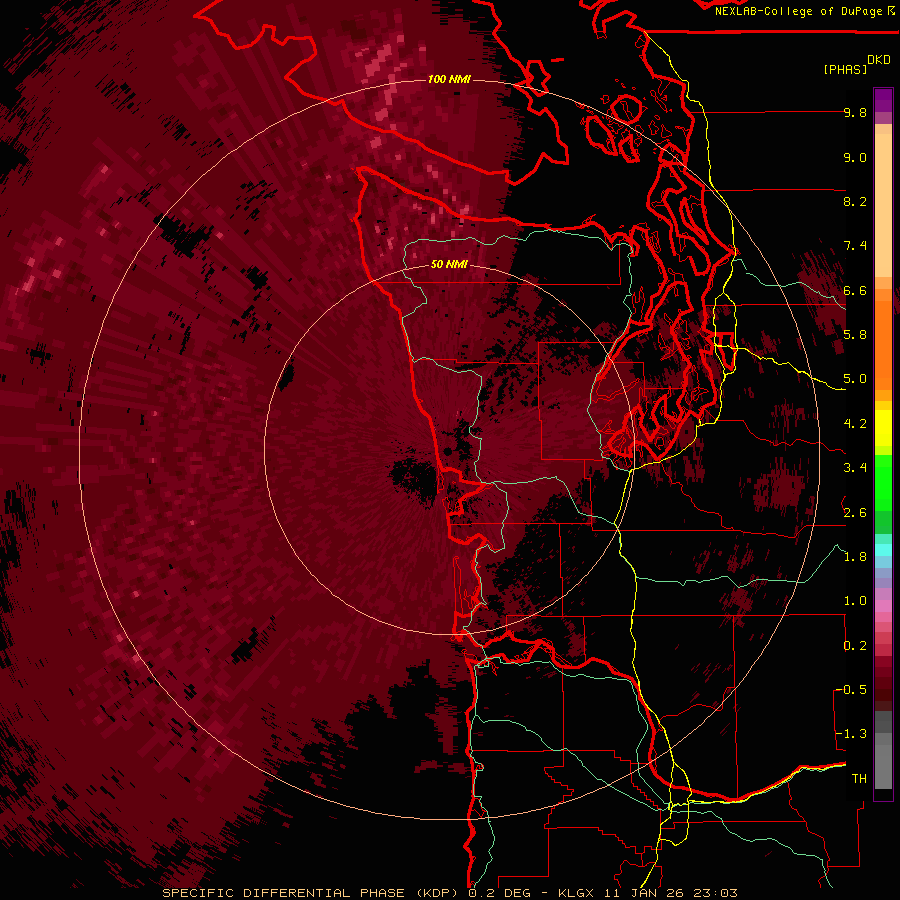This screenshot has width=900, height=900.
Task: Click the cyan segment of the color bar
Action: (883, 550)
